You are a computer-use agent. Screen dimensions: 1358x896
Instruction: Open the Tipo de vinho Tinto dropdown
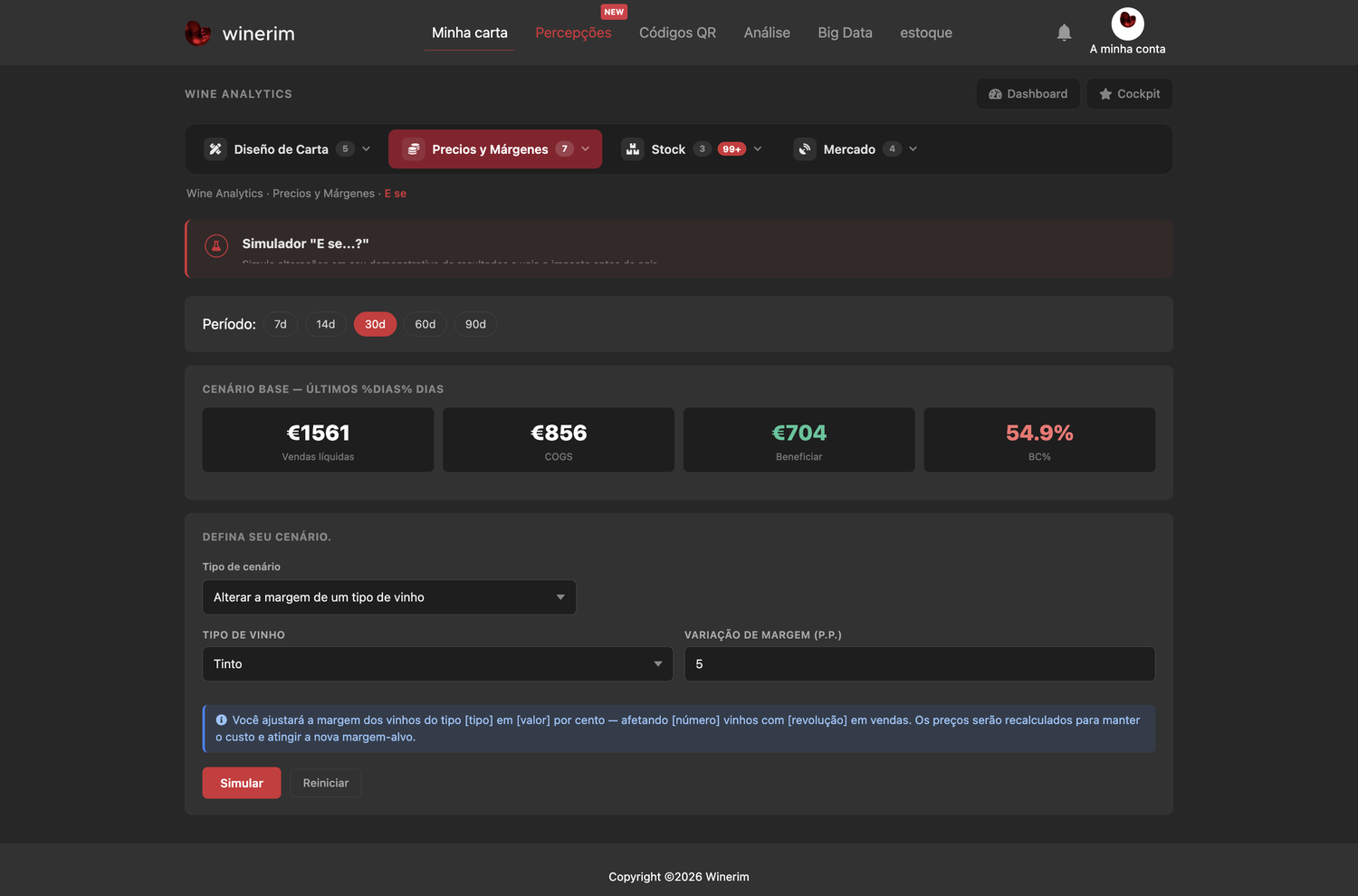[438, 663]
